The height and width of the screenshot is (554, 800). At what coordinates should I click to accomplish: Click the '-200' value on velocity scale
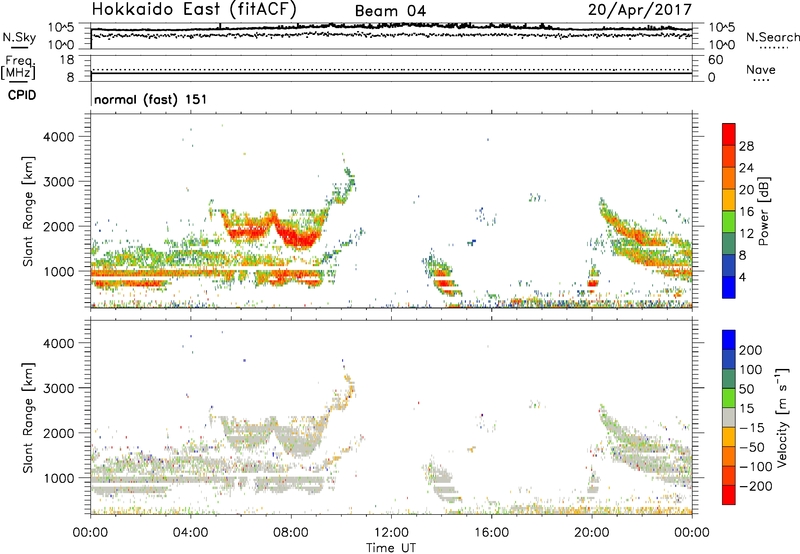756,486
